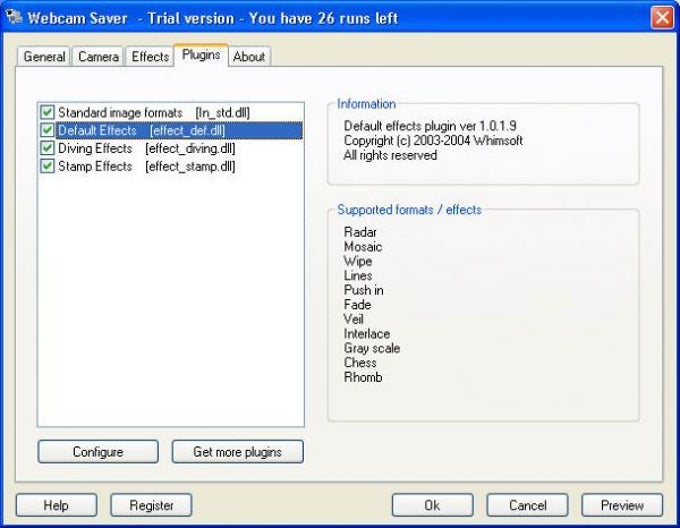Screen dimensions: 680x528
Task: Click the Lines effect entry
Action: click(358, 276)
